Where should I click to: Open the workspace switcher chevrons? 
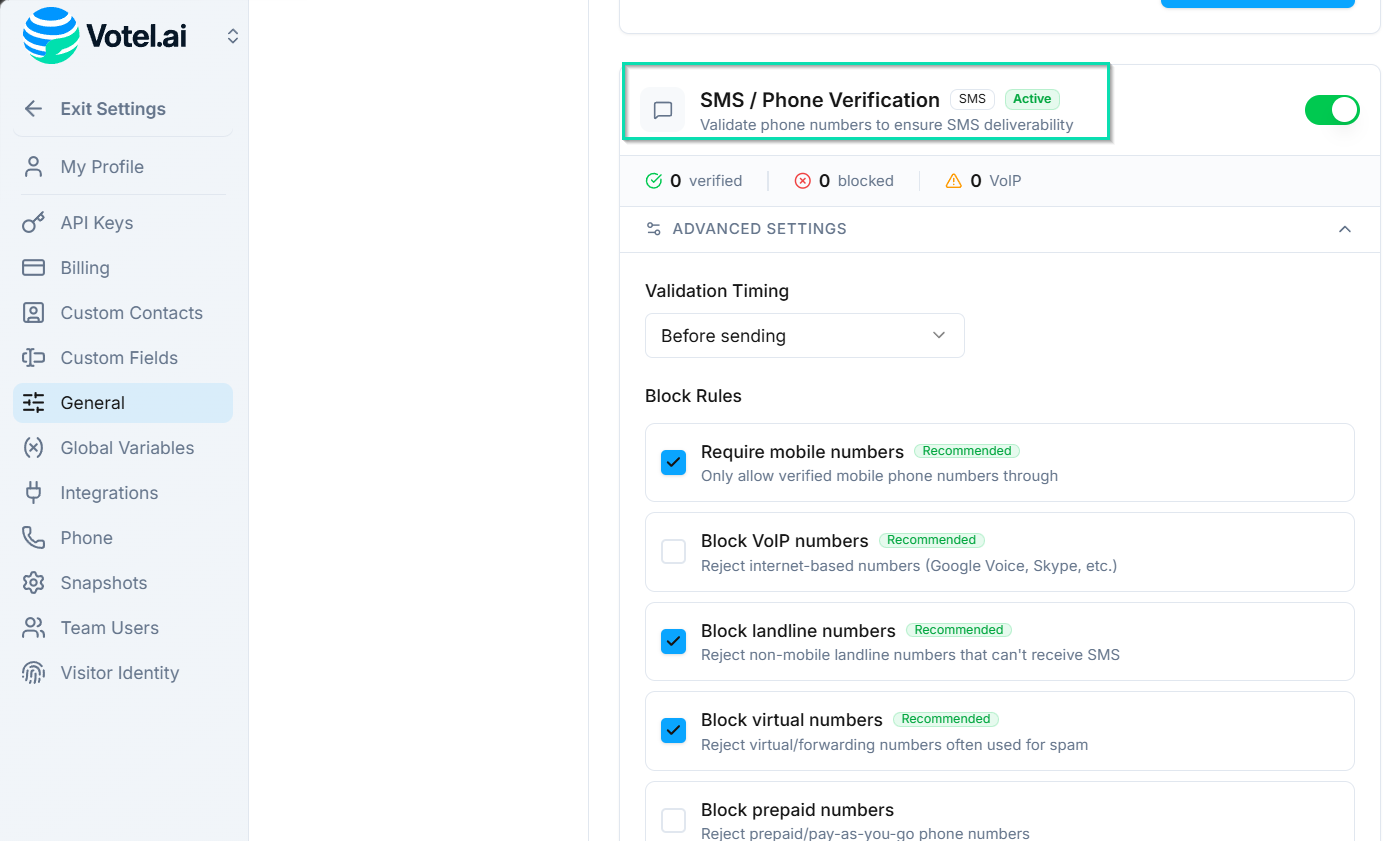click(233, 37)
